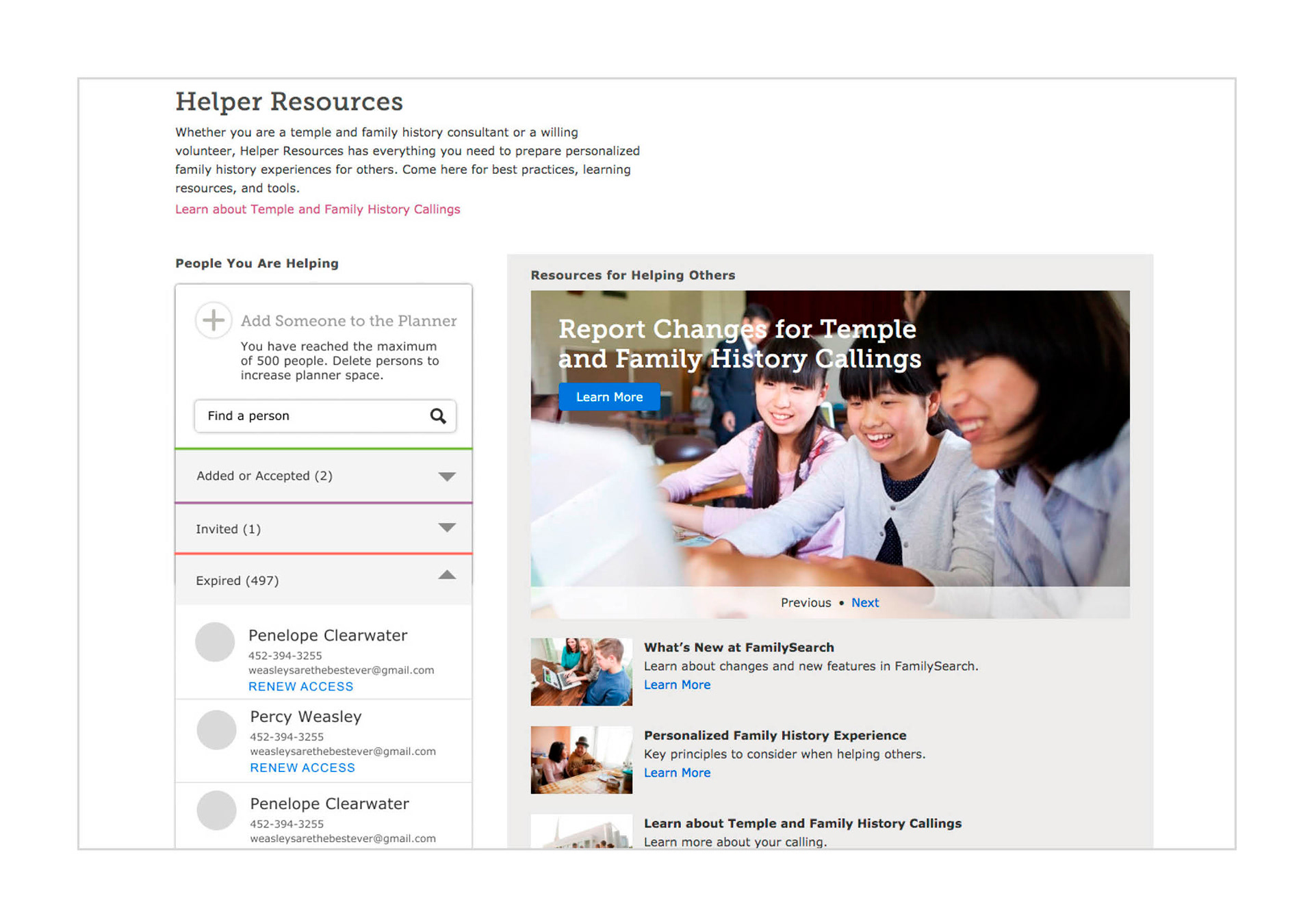Collapse the Expired (497) section arrow
The height and width of the screenshot is (924, 1314).
pyautogui.click(x=447, y=575)
